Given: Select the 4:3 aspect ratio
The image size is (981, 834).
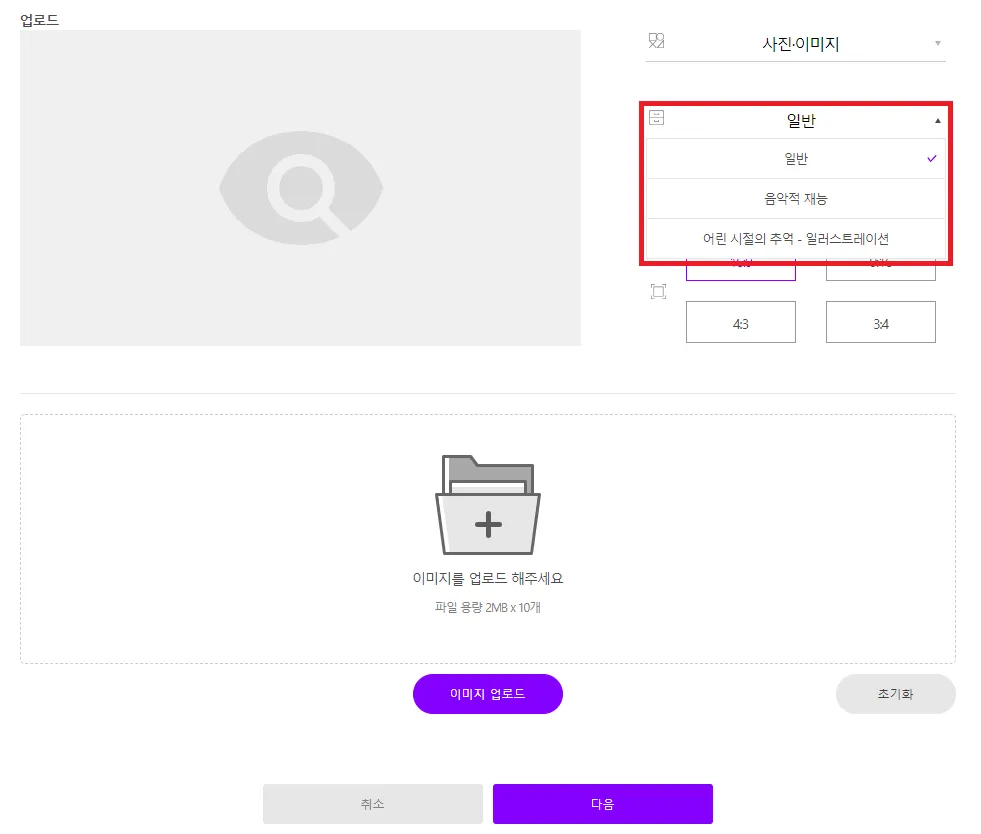Looking at the screenshot, I should pyautogui.click(x=741, y=322).
